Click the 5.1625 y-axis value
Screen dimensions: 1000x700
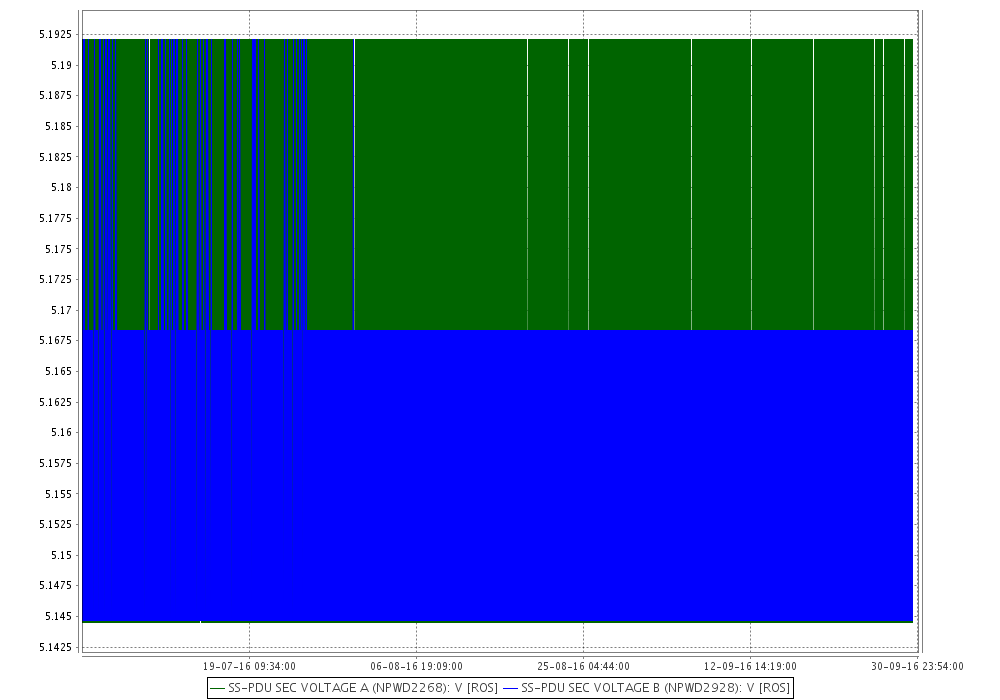pos(55,402)
